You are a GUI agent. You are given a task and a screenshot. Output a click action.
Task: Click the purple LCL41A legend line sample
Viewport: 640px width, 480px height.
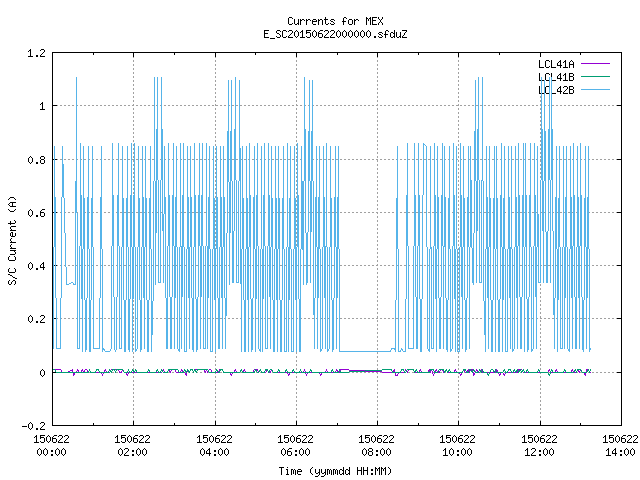point(595,64)
